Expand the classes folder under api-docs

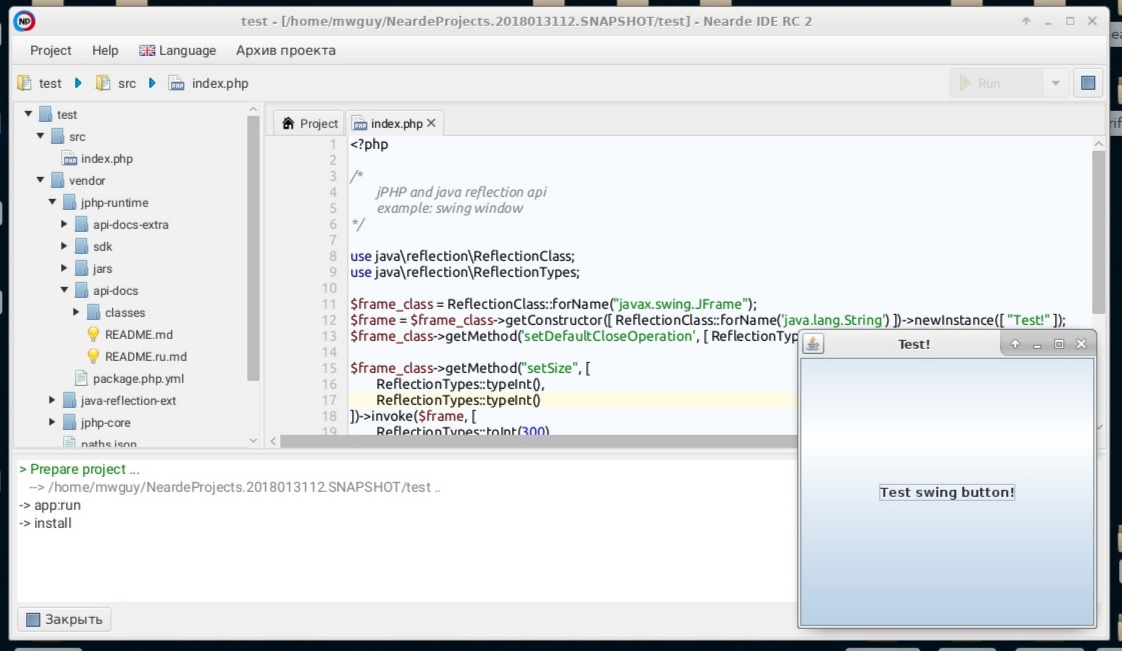pyautogui.click(x=75, y=312)
